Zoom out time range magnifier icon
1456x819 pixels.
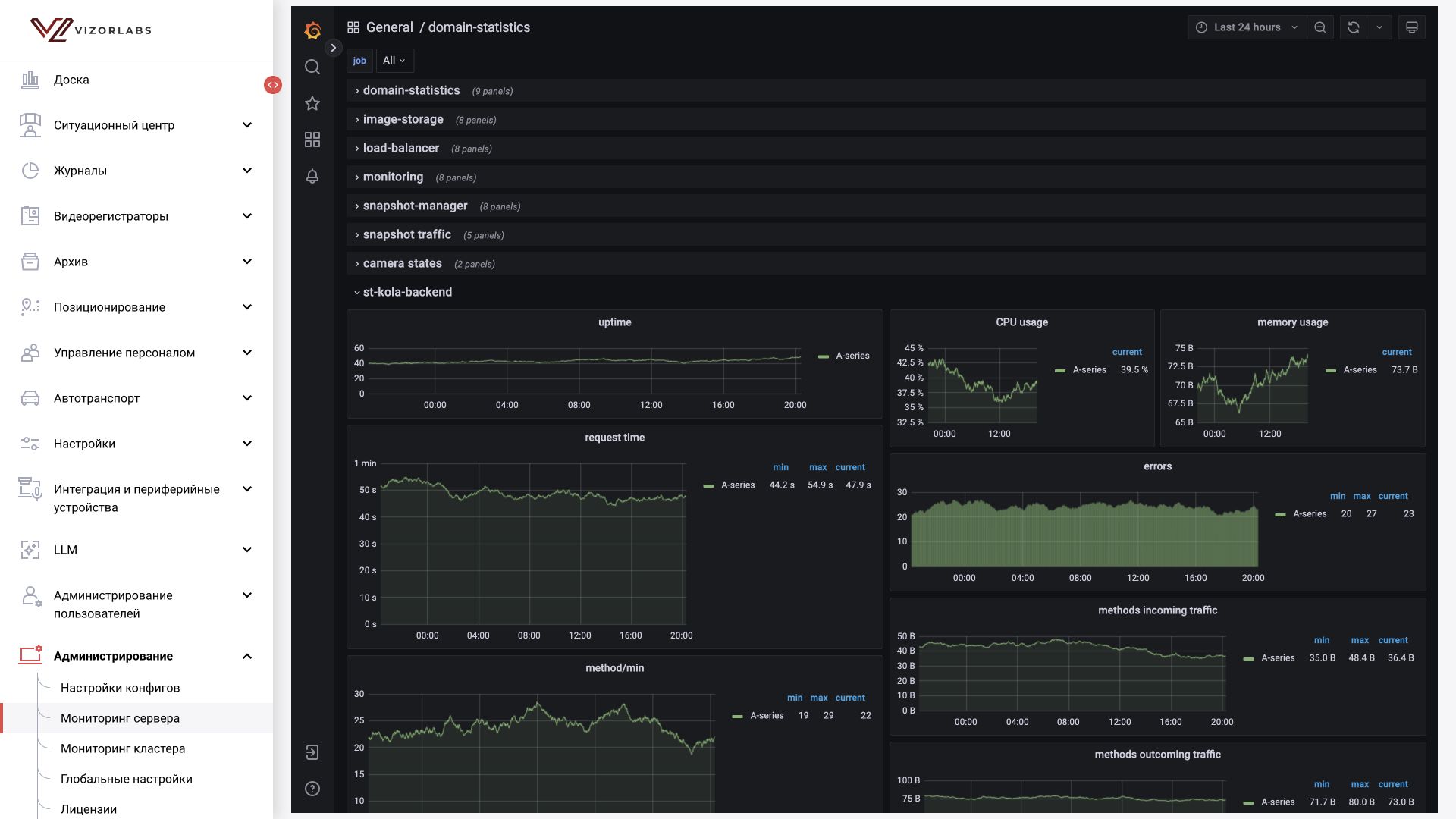point(1320,27)
